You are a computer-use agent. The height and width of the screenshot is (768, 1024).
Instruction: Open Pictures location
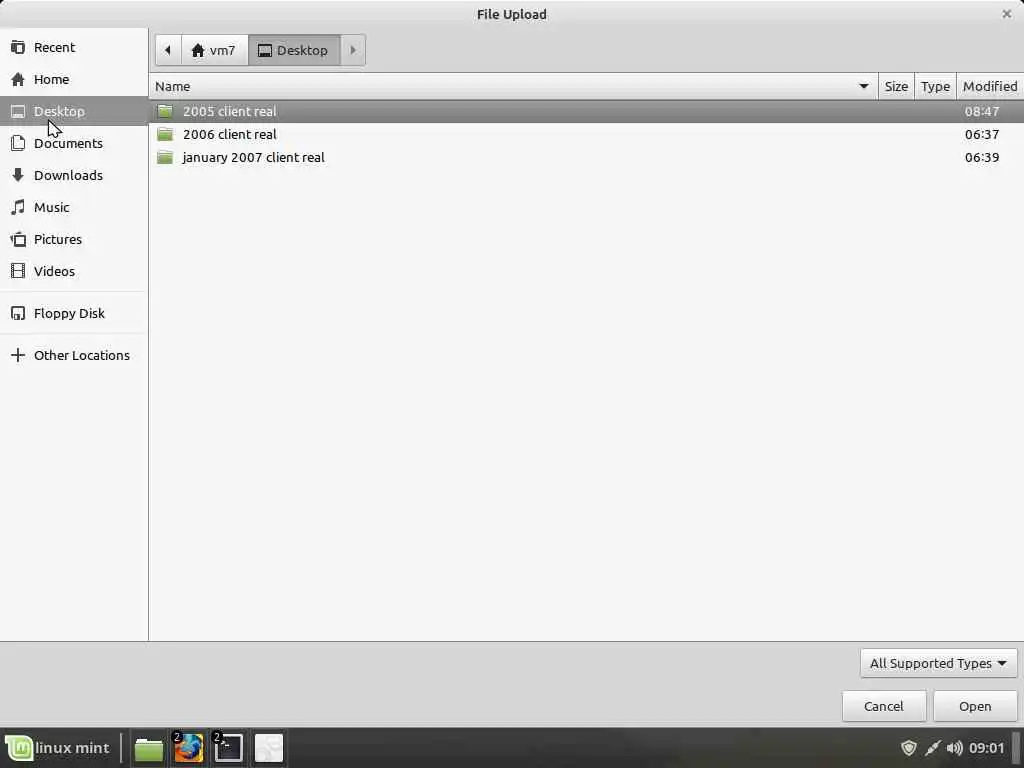(74, 239)
